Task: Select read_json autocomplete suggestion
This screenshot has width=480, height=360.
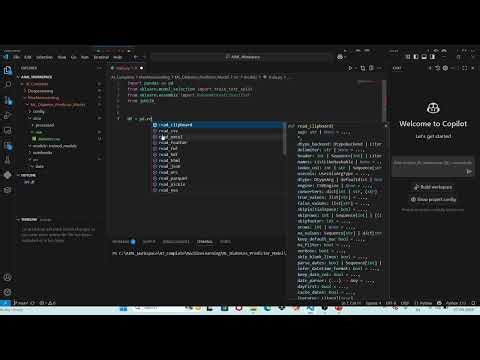Action: coord(218,166)
